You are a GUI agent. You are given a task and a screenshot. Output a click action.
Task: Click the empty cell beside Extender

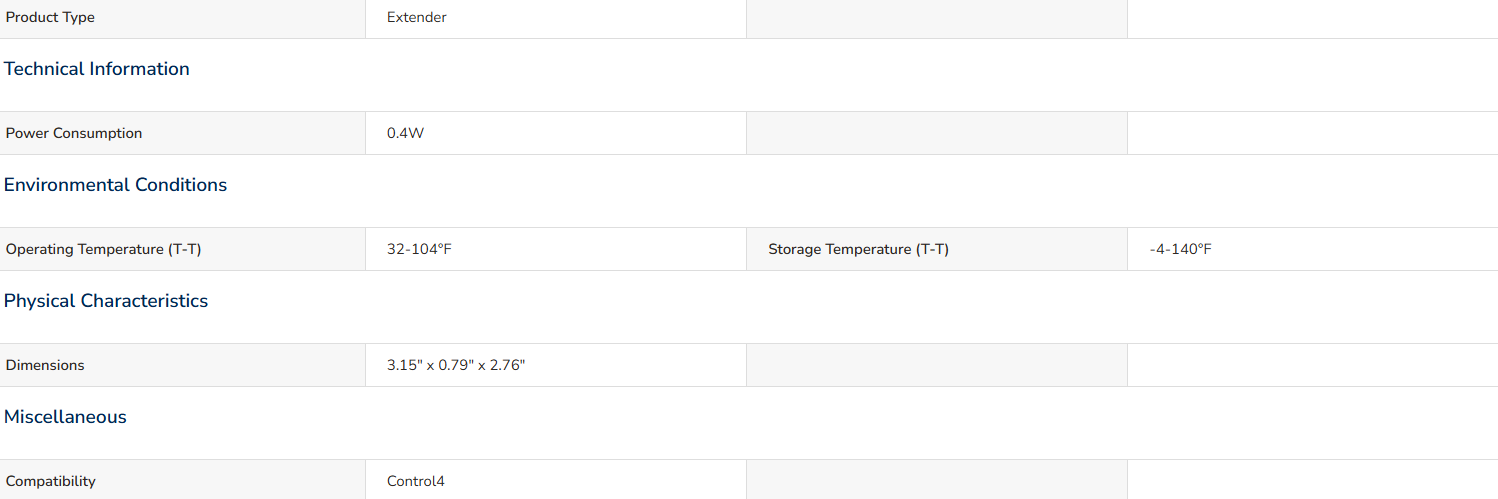tap(937, 18)
